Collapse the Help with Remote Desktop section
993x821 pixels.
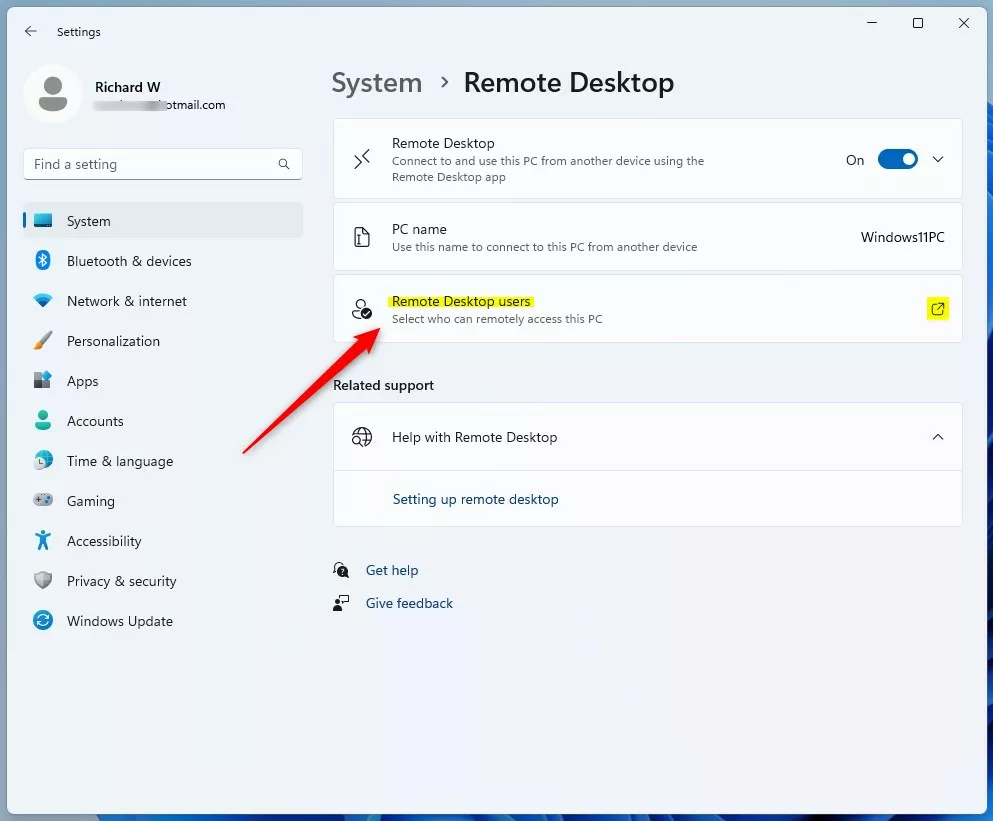pos(938,437)
